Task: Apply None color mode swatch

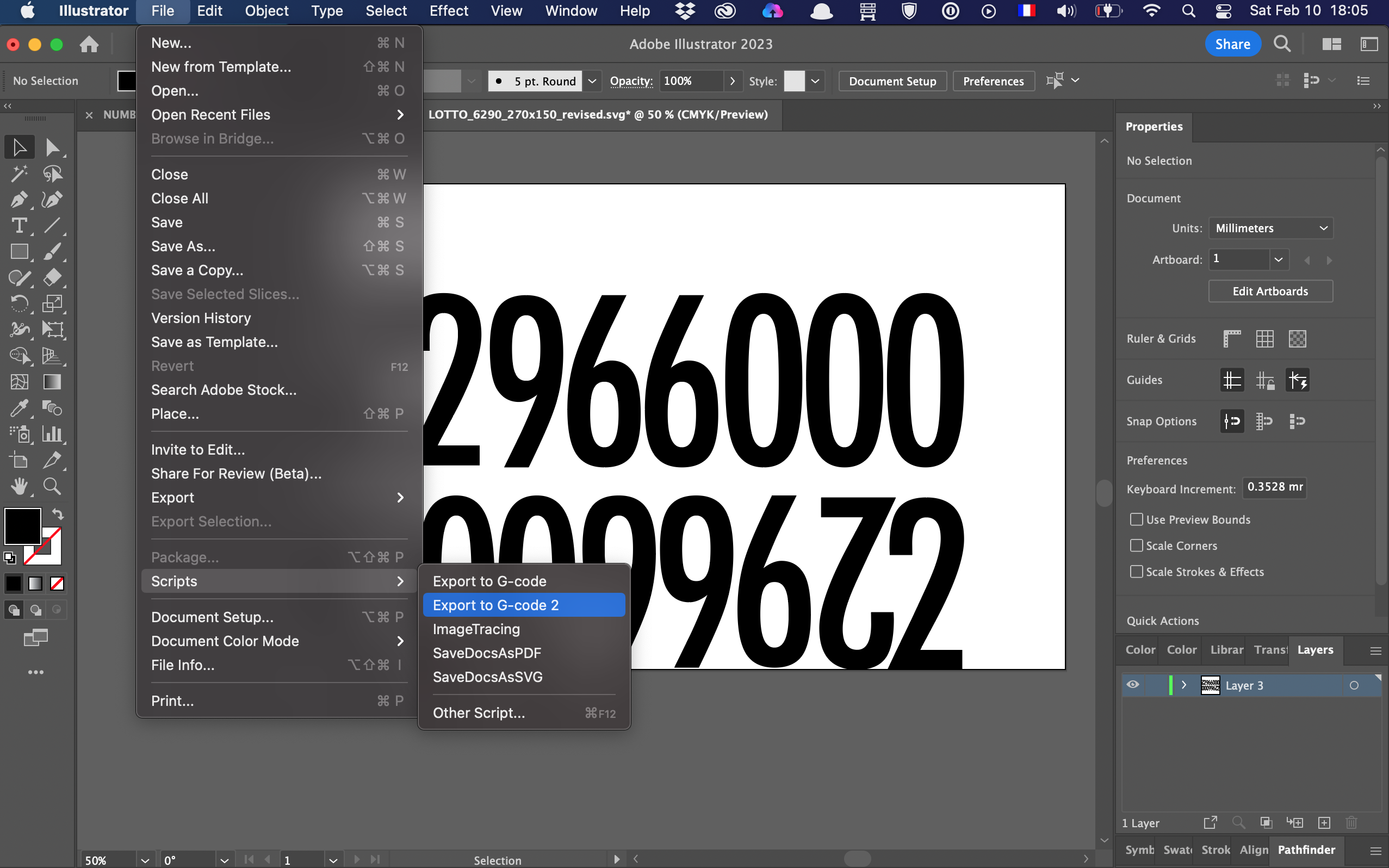Action: pyautogui.click(x=57, y=584)
